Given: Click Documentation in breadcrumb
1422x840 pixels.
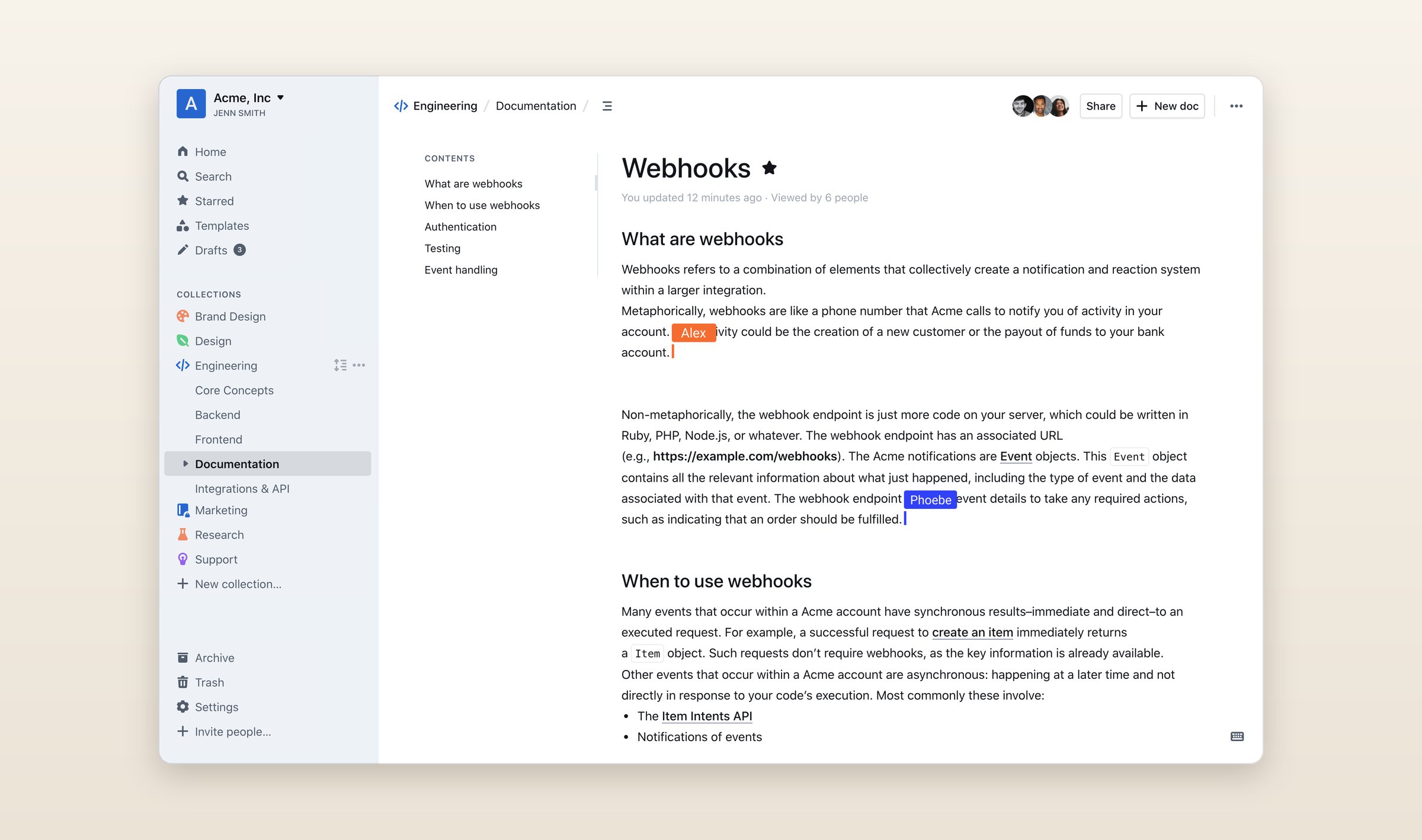Looking at the screenshot, I should [536, 106].
